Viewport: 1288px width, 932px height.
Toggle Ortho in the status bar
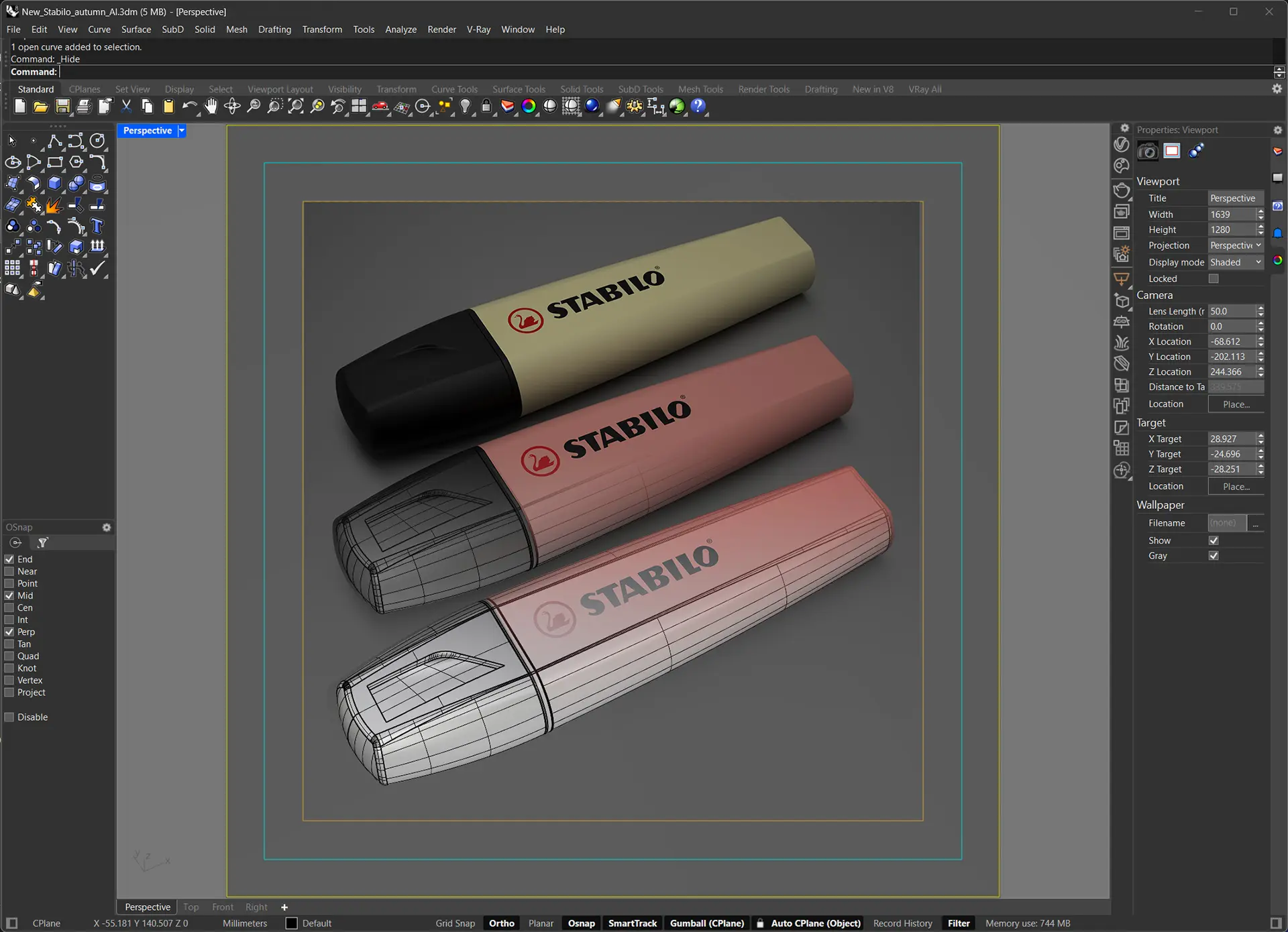click(x=501, y=923)
